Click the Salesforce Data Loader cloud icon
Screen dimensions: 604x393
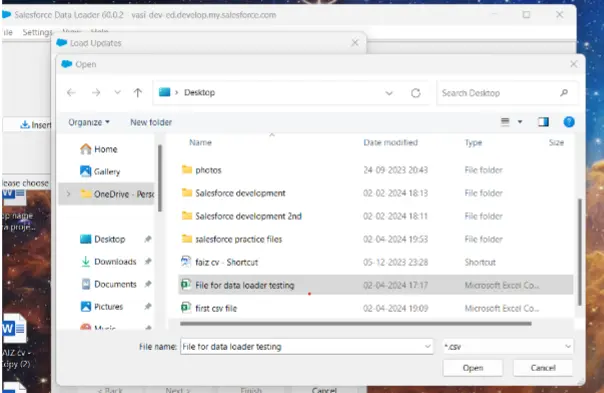point(7,15)
